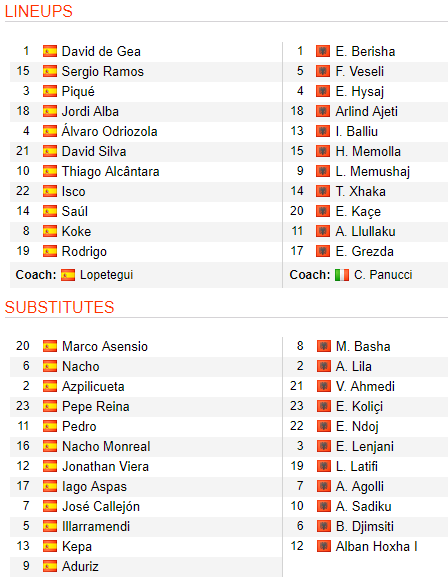Click the Albania flag beside E. Berisha
448x582 pixels.
coord(323,51)
